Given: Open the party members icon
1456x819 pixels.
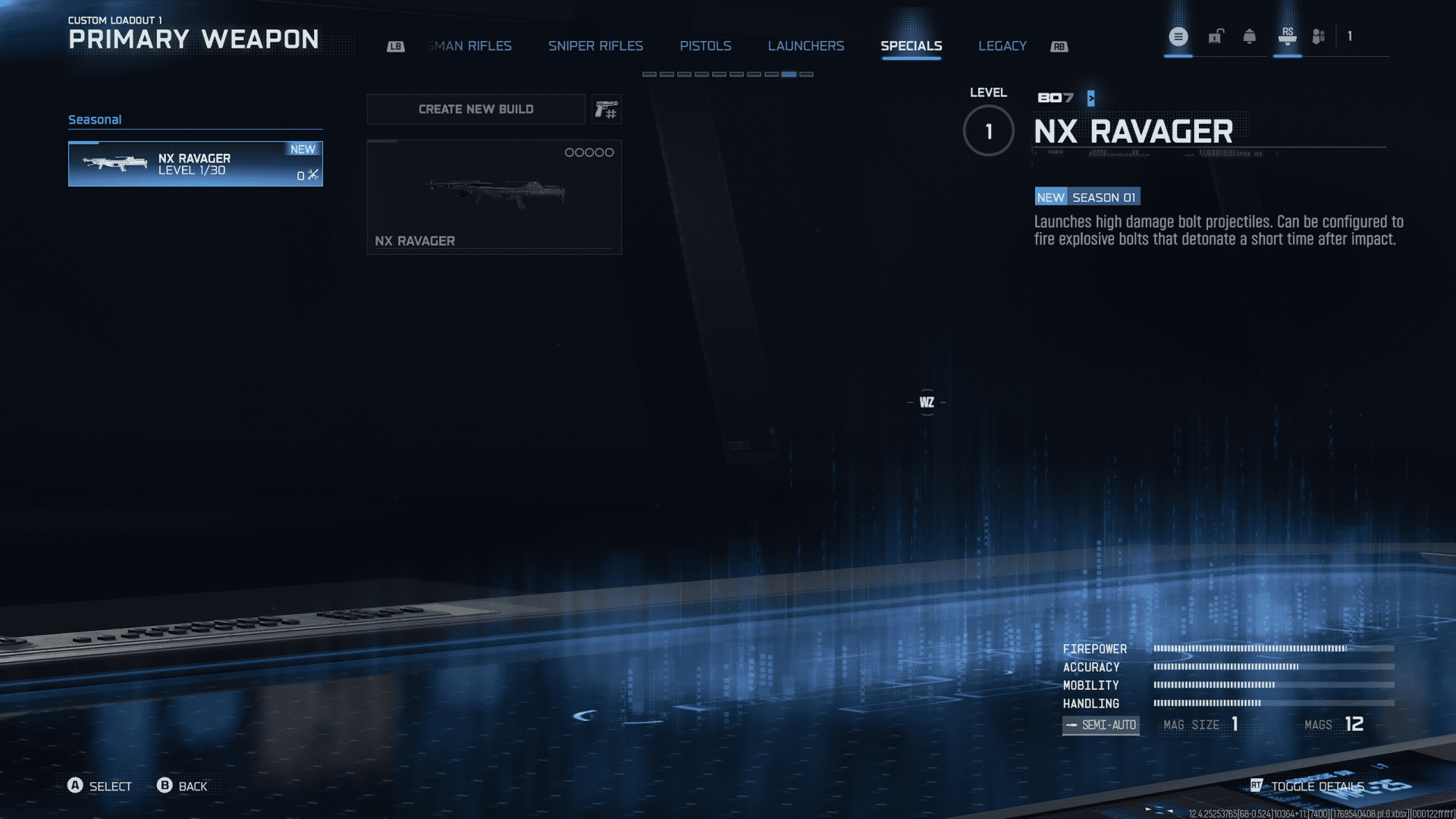Looking at the screenshot, I should click(1319, 36).
